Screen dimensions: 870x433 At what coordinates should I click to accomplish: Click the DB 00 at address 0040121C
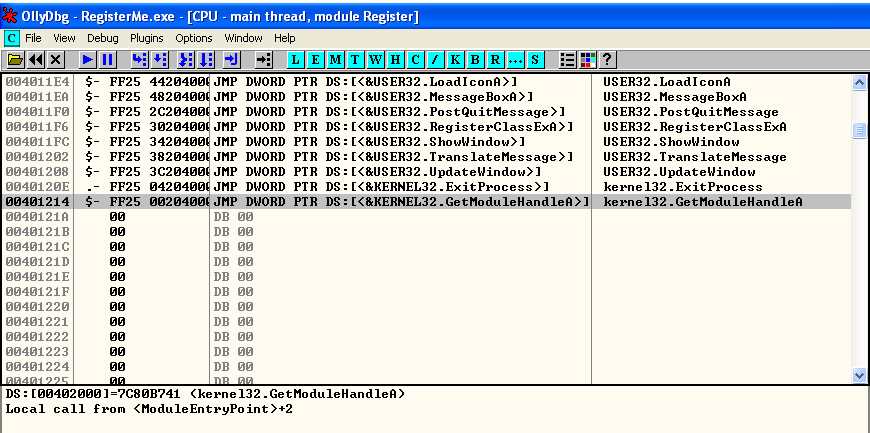[x=233, y=247]
